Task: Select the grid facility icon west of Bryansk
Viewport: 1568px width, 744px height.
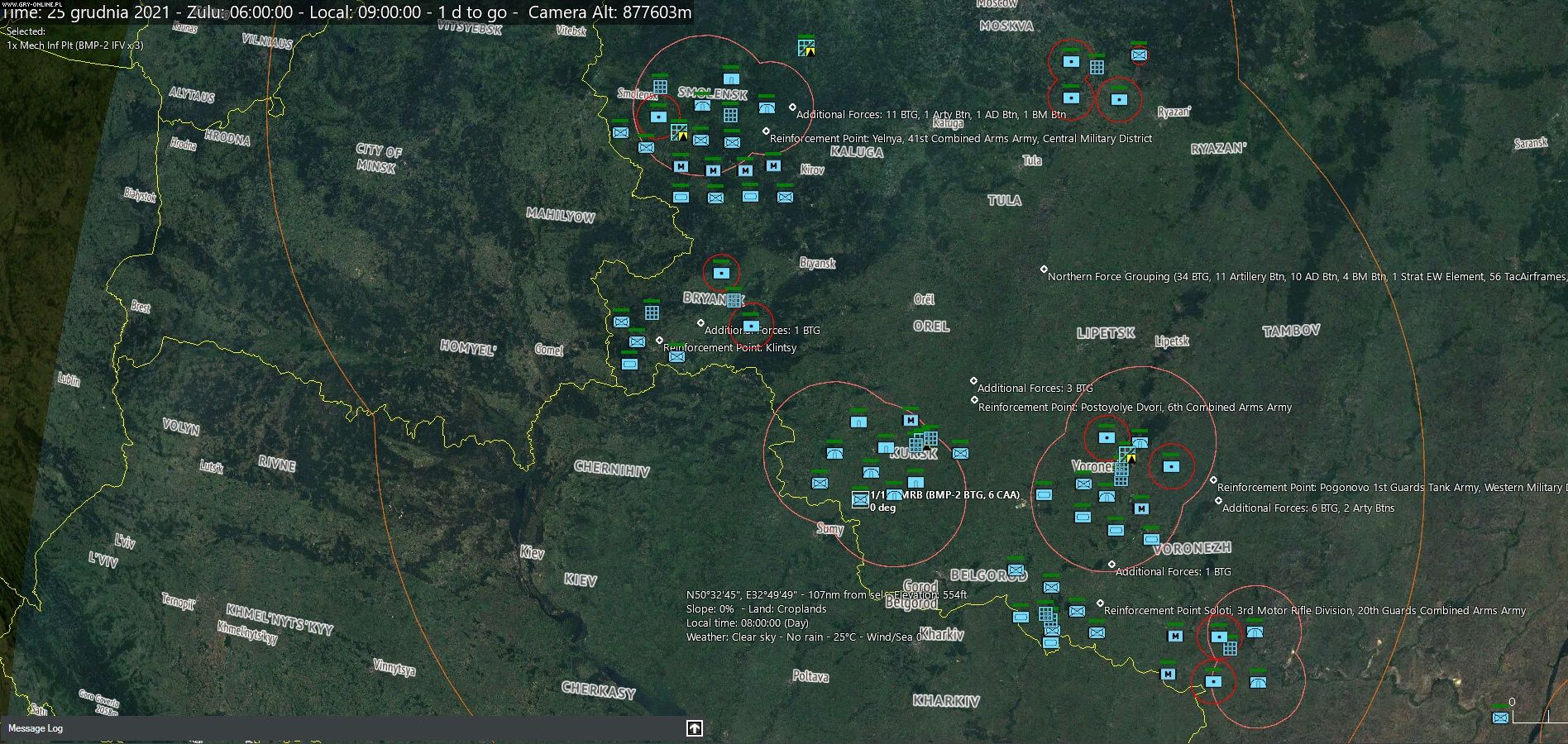Action: (652, 312)
